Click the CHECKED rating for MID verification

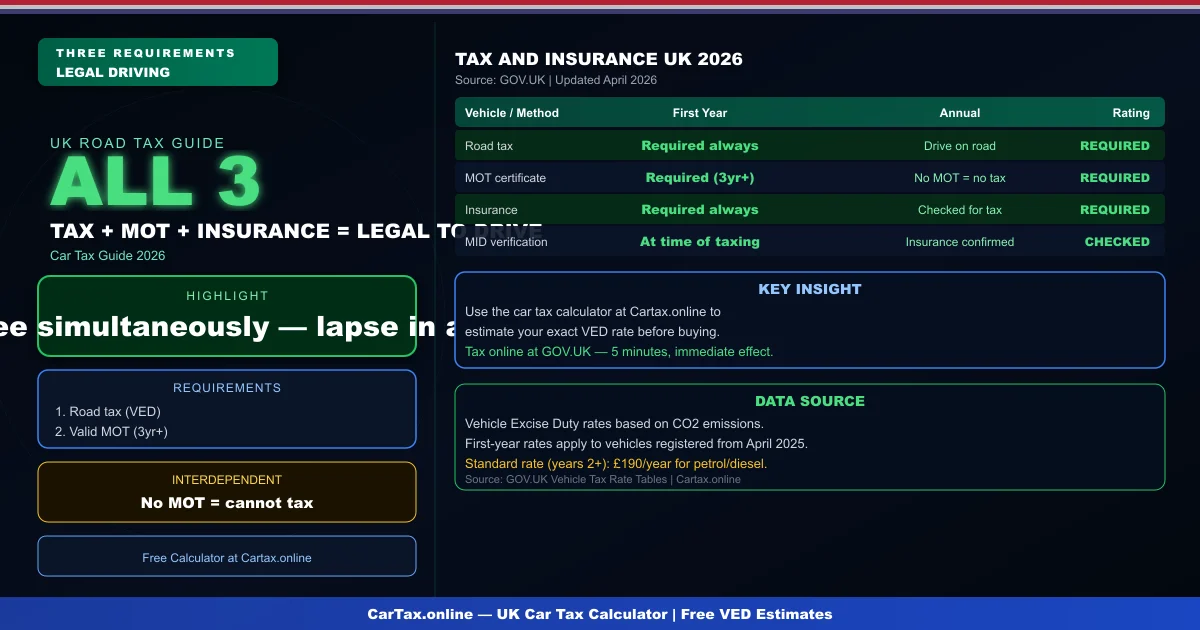[x=1117, y=241]
